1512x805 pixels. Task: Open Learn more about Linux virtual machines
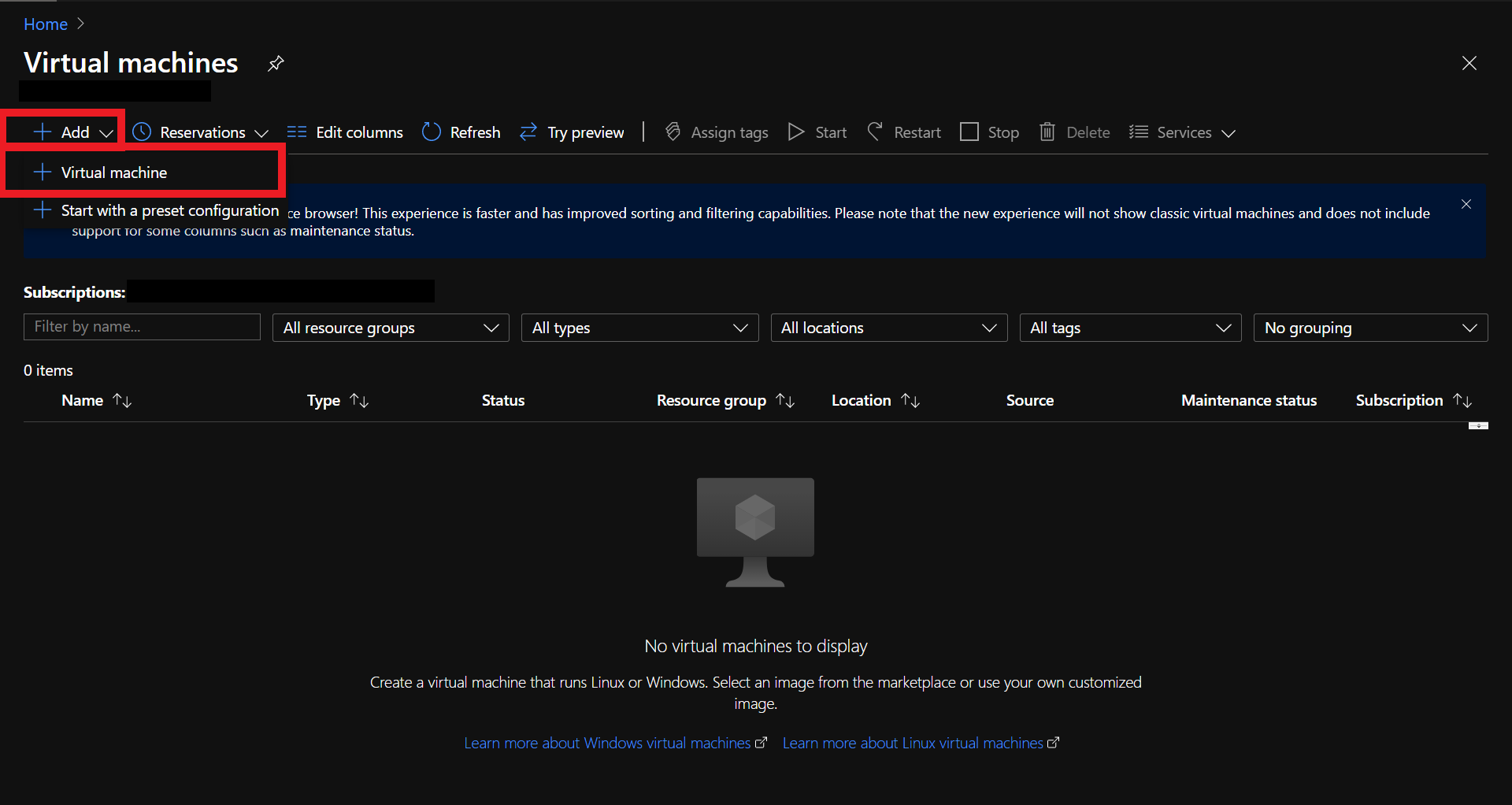[x=921, y=743]
